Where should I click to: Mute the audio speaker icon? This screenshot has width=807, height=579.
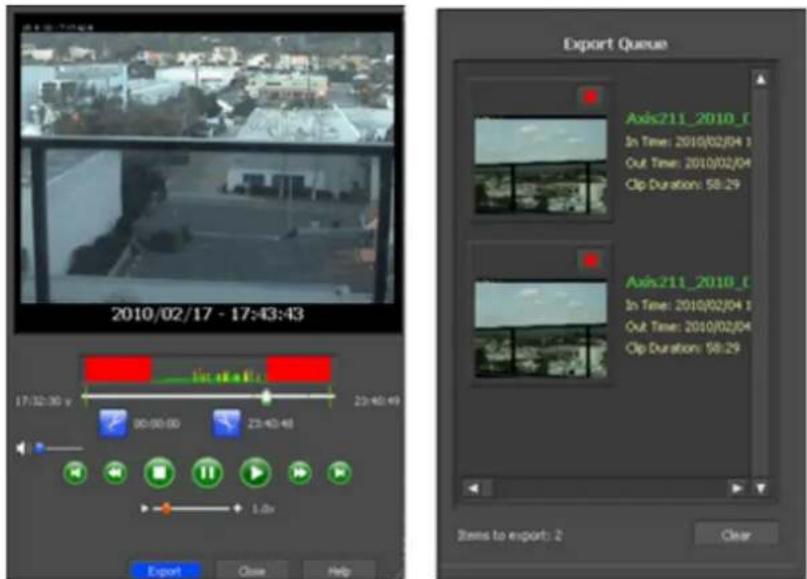21,449
